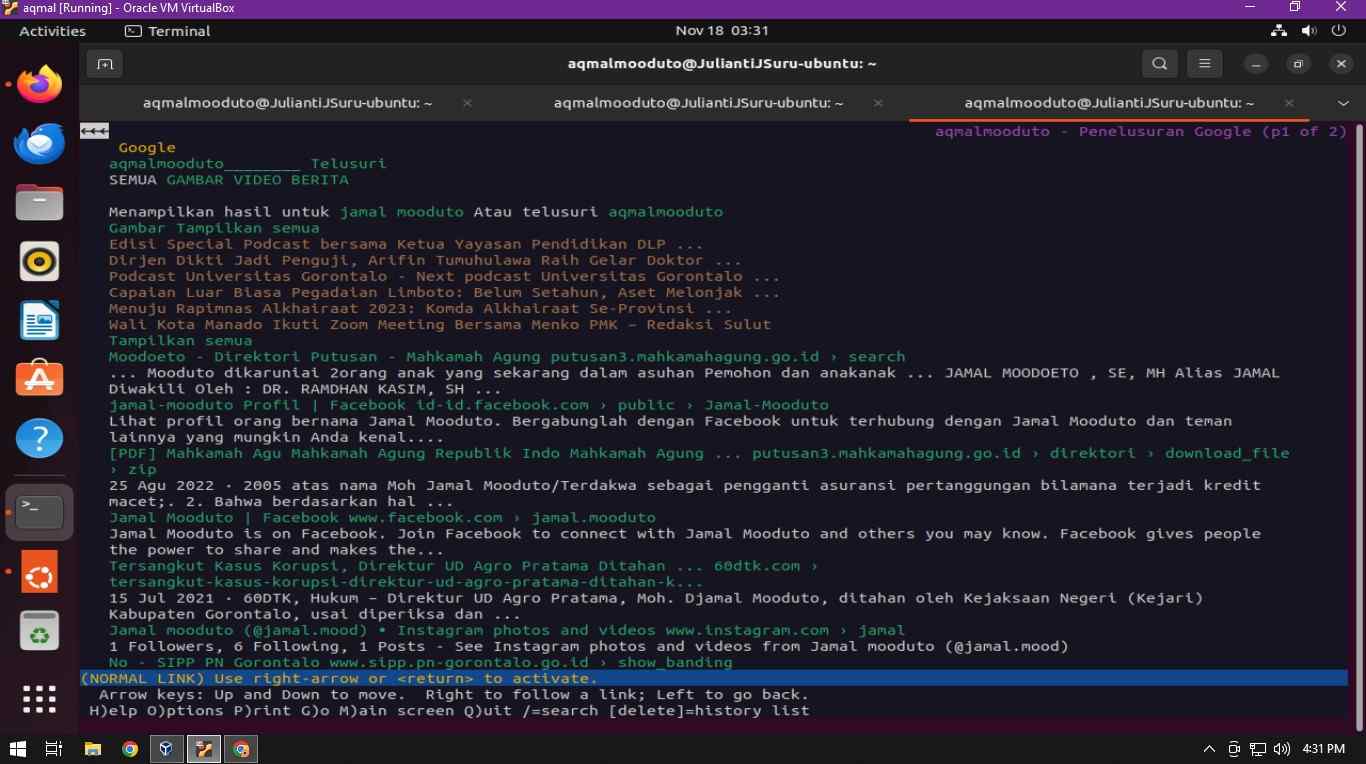Open 'Capaian Luar Biasa Pegadaian Limboto' link
The image size is (1366, 764).
[x=444, y=293]
